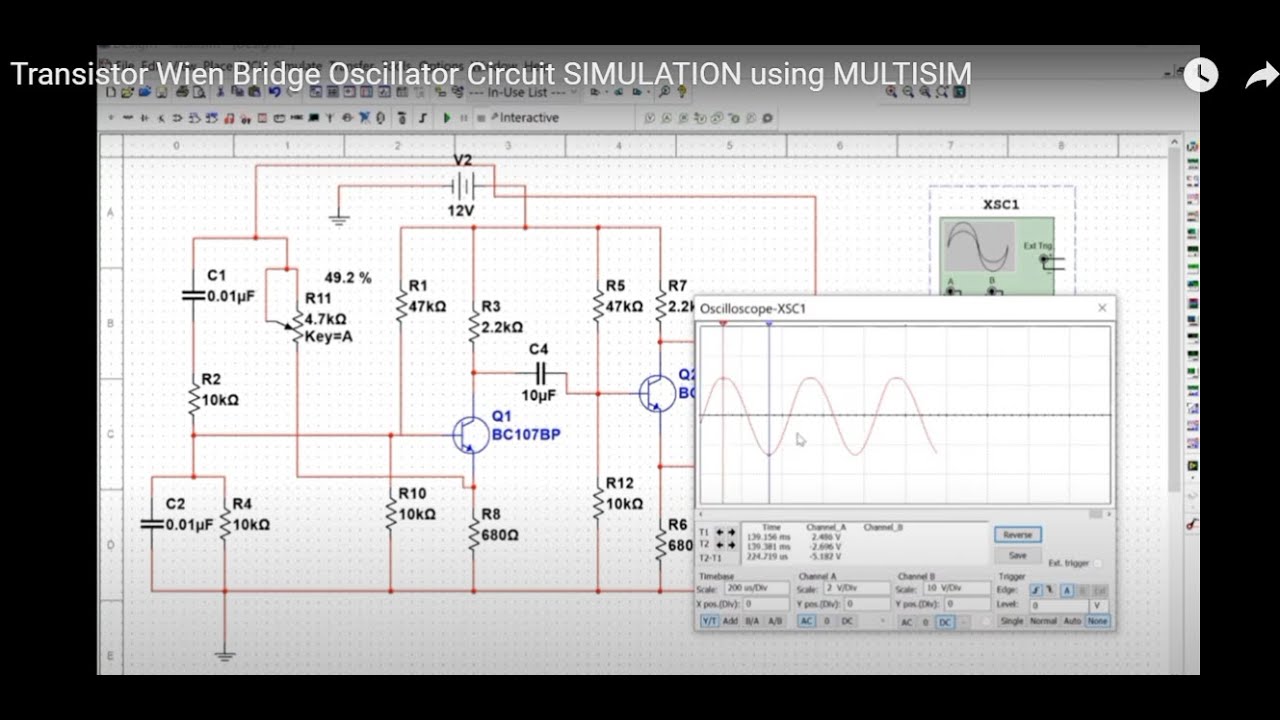Start simulation with green Run button
Image resolution: width=1280 pixels, height=720 pixels.
(447, 117)
